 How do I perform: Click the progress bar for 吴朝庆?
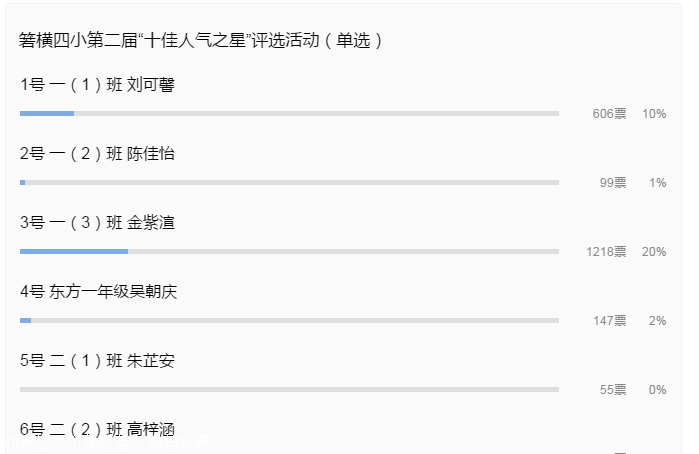click(289, 321)
